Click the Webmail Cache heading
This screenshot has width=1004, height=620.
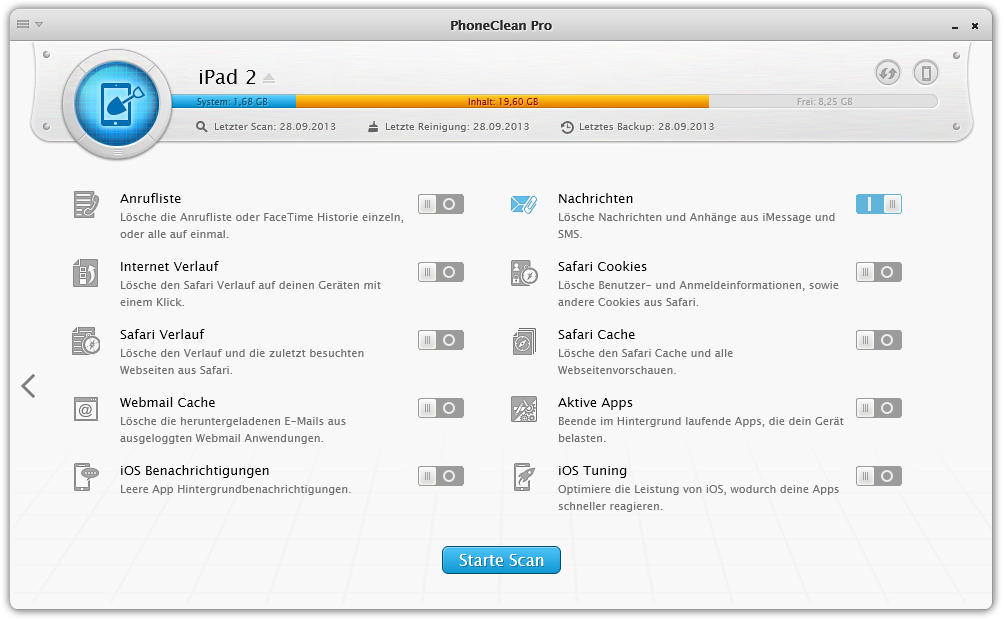point(168,402)
